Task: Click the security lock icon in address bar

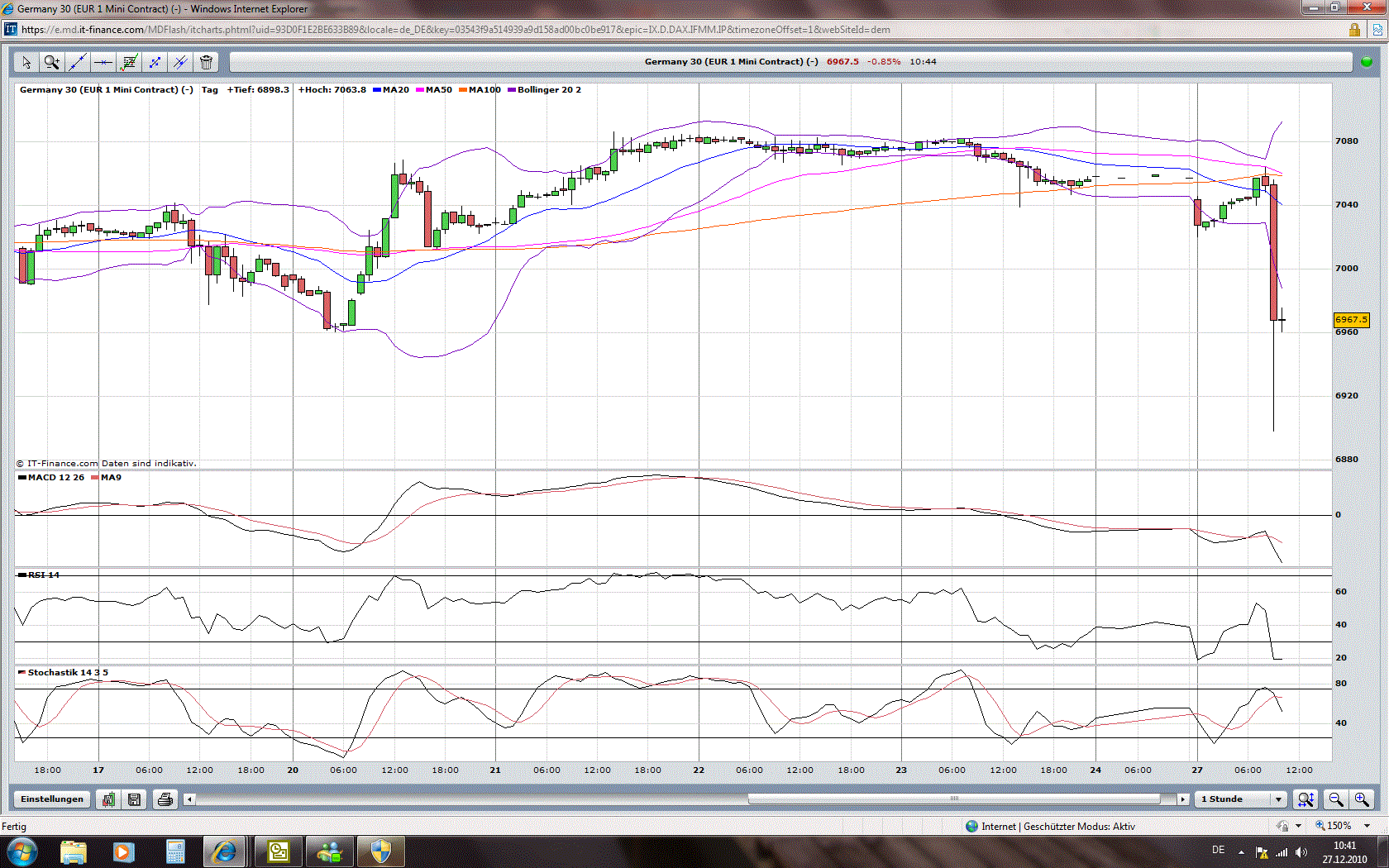Action: 1354,30
